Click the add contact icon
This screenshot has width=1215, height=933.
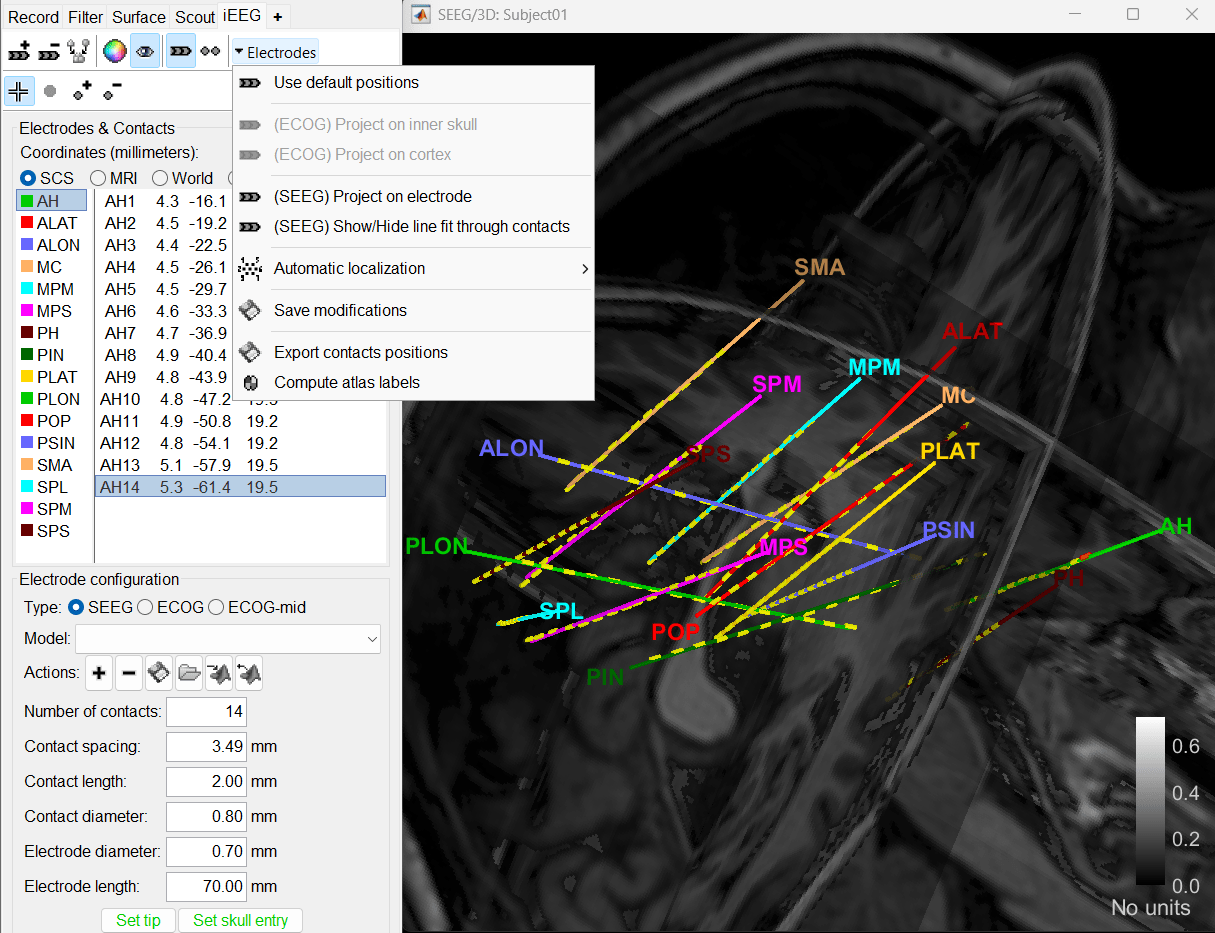82,91
